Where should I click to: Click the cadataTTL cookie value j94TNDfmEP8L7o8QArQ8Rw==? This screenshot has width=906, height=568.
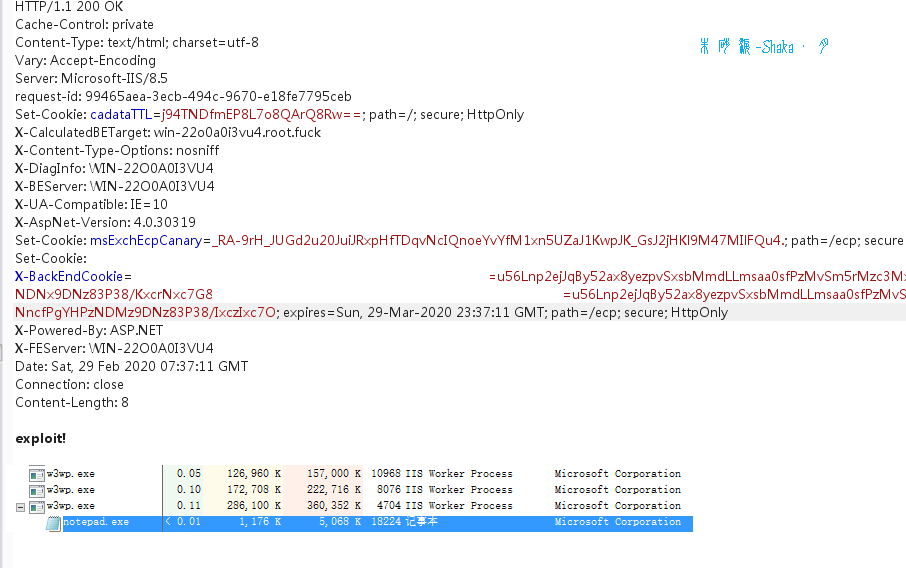pyautogui.click(x=261, y=114)
